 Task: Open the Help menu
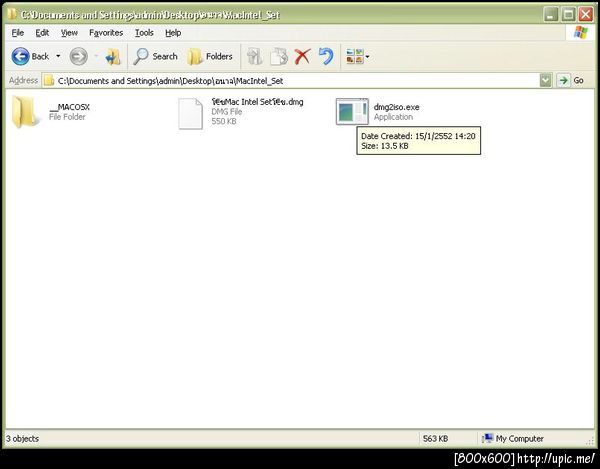tap(173, 33)
